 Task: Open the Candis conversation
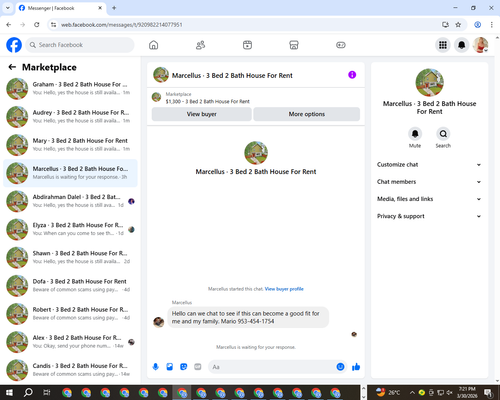coord(70,370)
